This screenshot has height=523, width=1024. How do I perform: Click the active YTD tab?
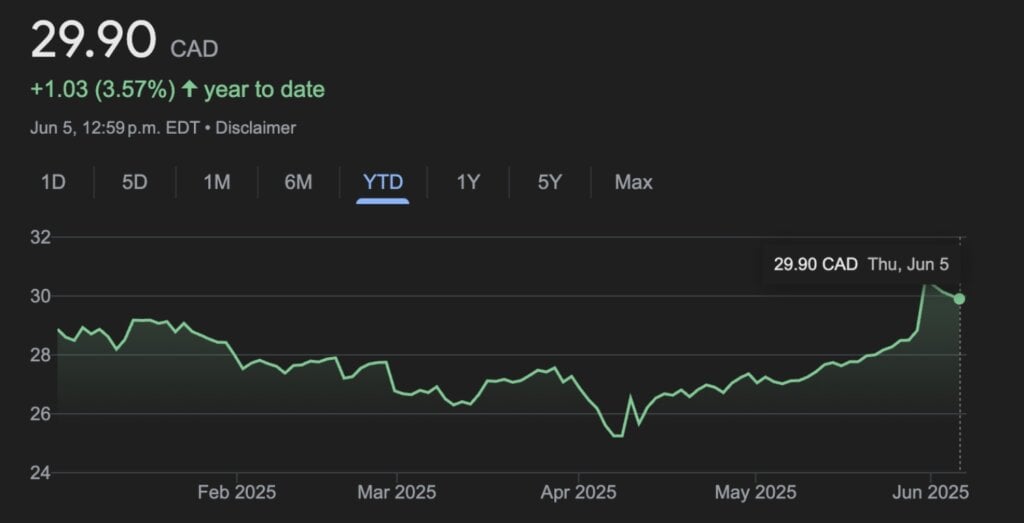pyautogui.click(x=383, y=182)
